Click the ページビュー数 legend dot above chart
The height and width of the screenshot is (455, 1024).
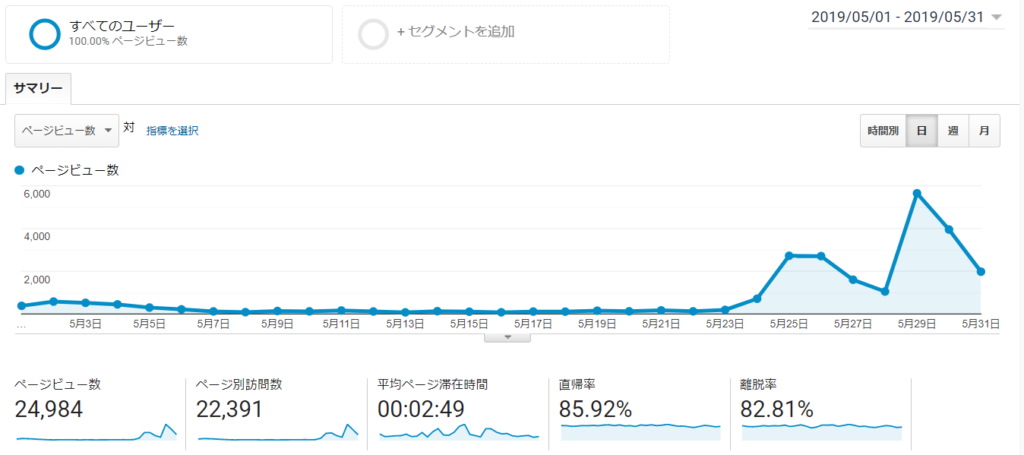pos(20,170)
